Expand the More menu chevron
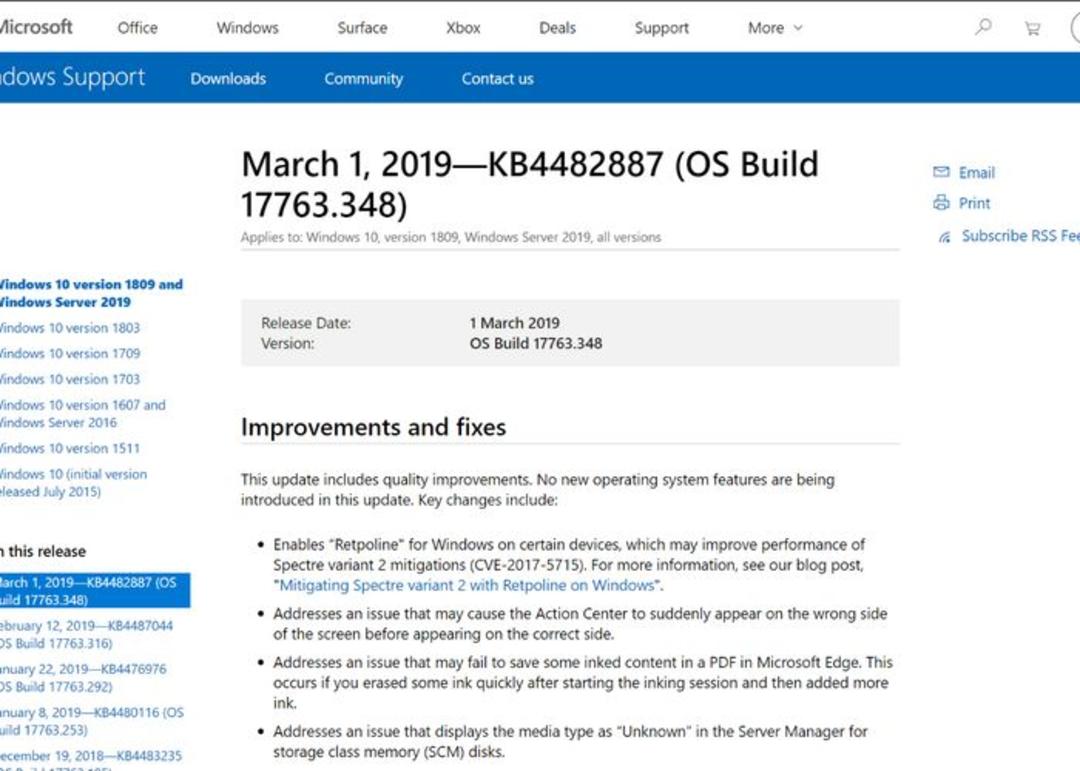 [798, 28]
